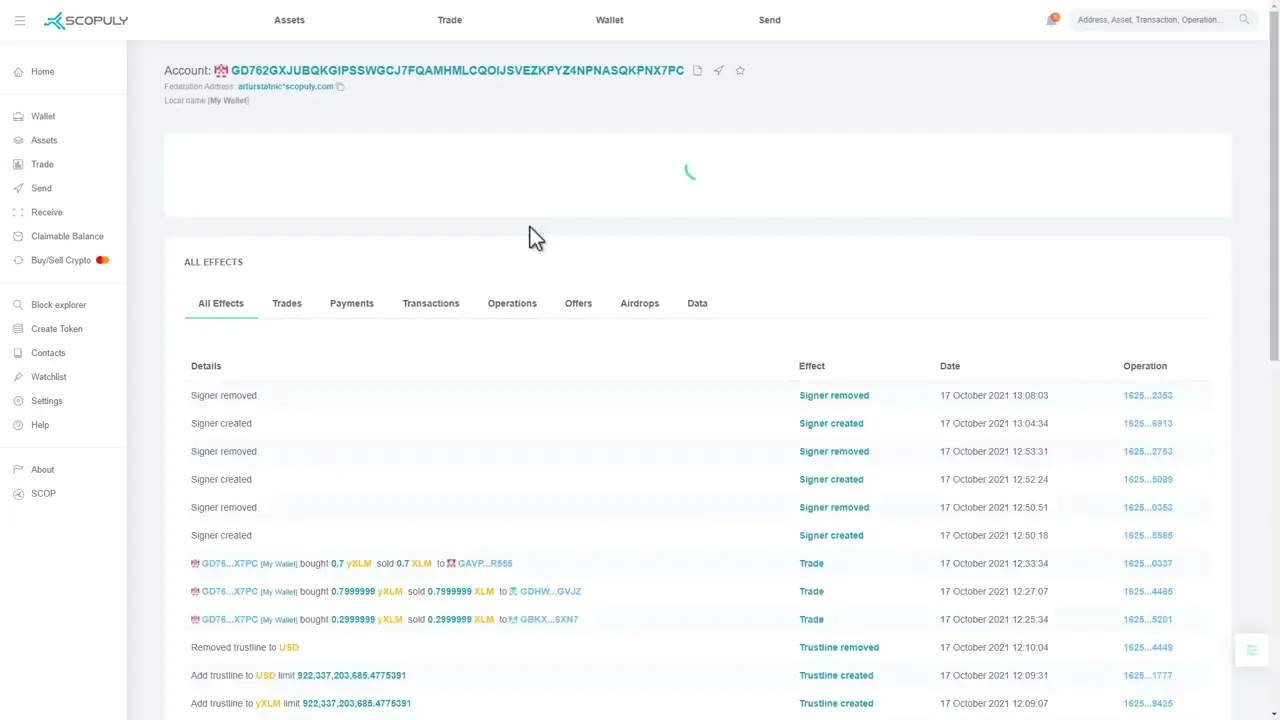Switch to the Offers tab
Viewport: 1280px width, 720px height.
pos(578,303)
